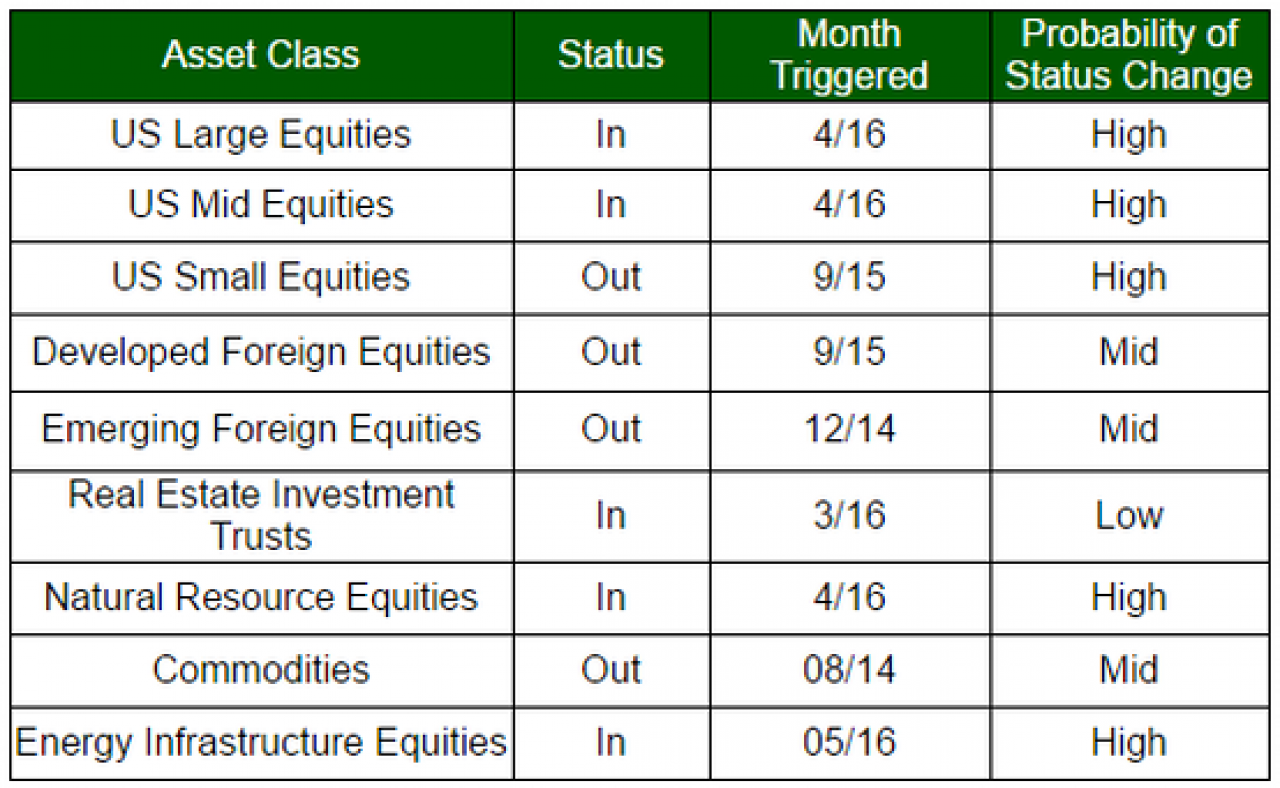Select the Probability of Status Change header
This screenshot has height=788, width=1280.
1129,55
